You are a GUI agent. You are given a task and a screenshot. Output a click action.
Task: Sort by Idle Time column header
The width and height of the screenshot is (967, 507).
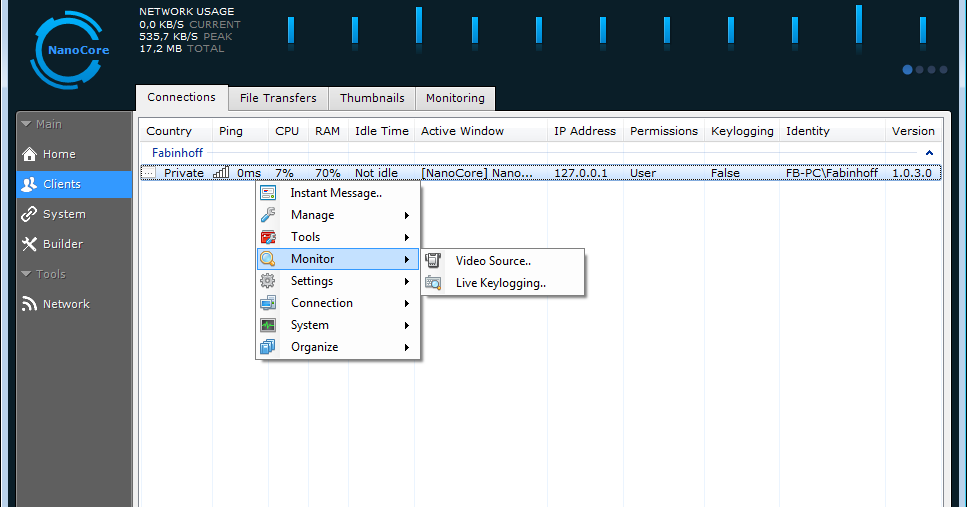(381, 131)
